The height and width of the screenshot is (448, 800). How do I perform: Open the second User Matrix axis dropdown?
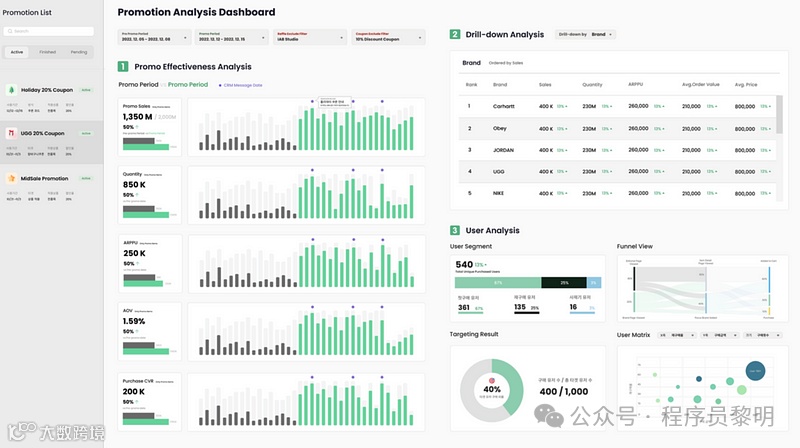pos(719,335)
